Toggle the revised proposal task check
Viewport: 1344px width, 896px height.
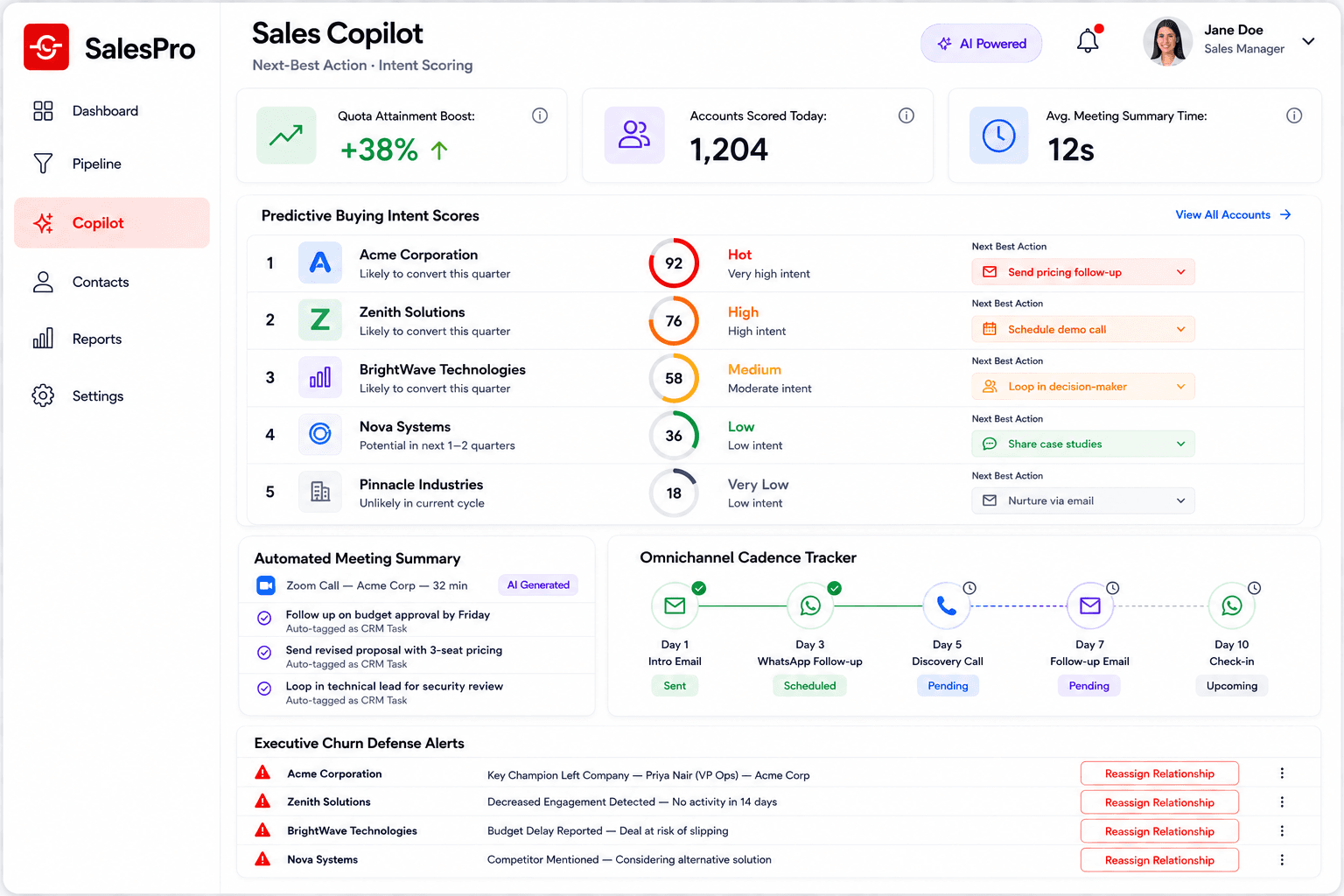(x=264, y=653)
